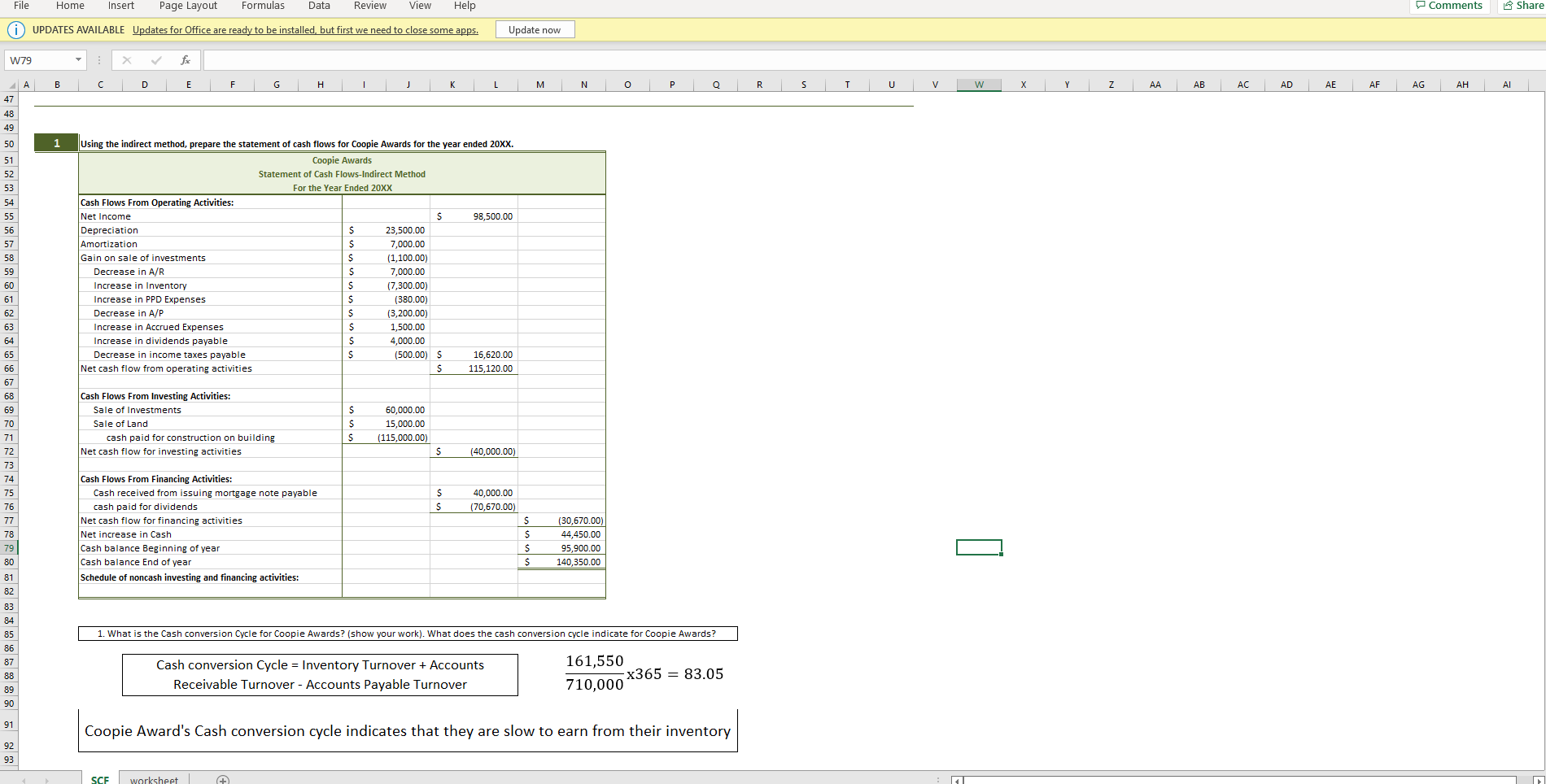Switch to the worksheet sheet tab
The height and width of the screenshot is (784, 1546).
(x=154, y=779)
